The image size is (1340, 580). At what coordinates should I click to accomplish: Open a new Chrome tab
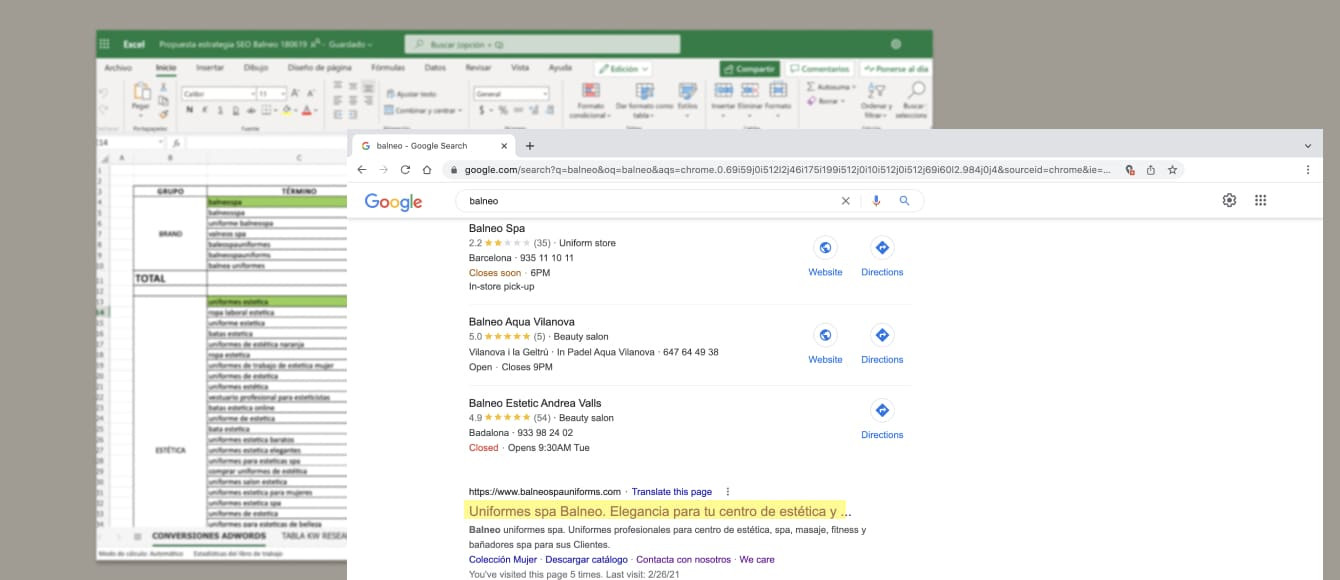tap(530, 146)
